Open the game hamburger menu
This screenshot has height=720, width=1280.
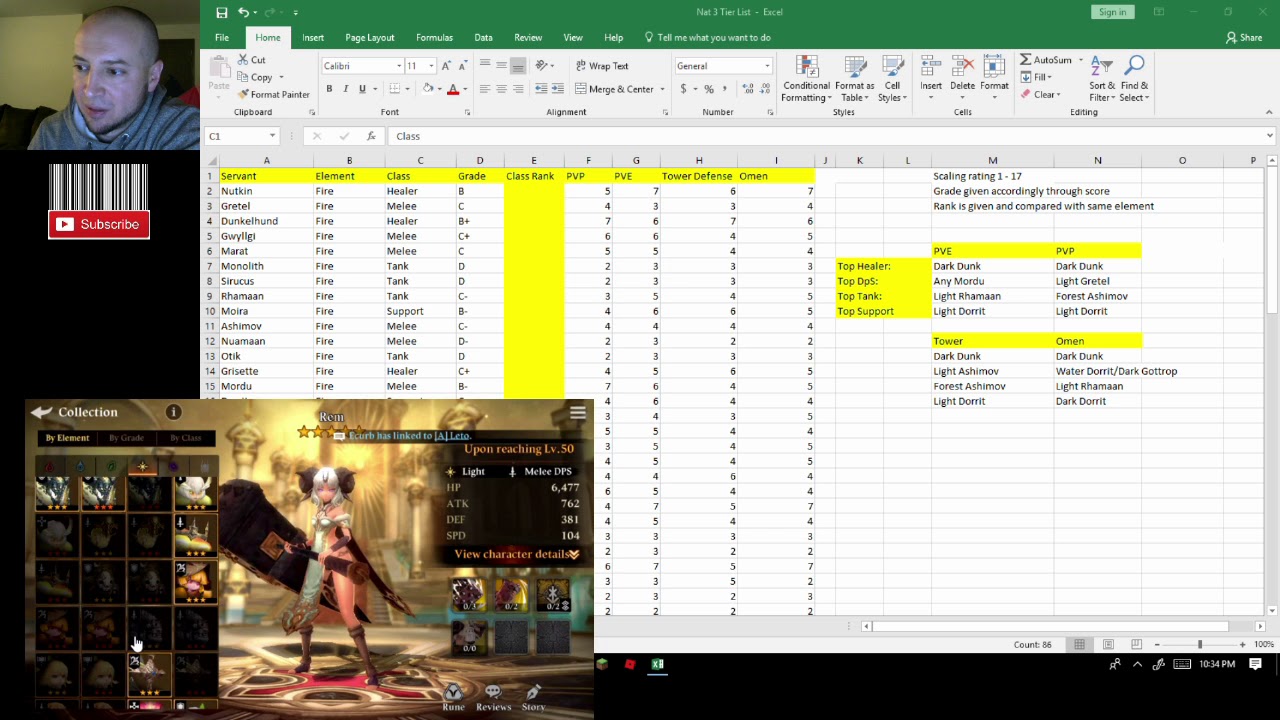(x=578, y=412)
